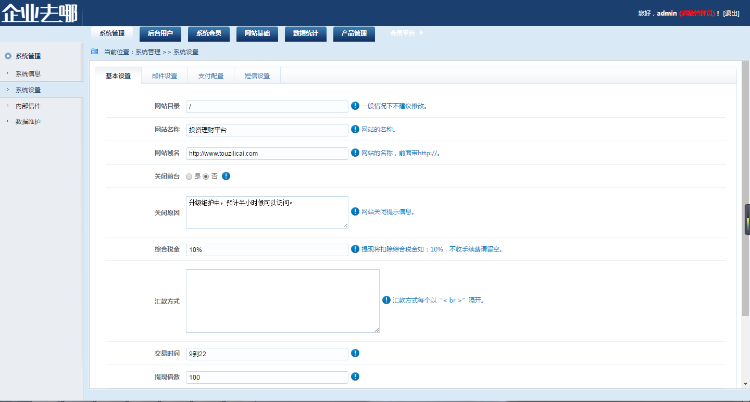750x402 pixels.
Task: Open the fourth top navigation button
Action: 257,34
